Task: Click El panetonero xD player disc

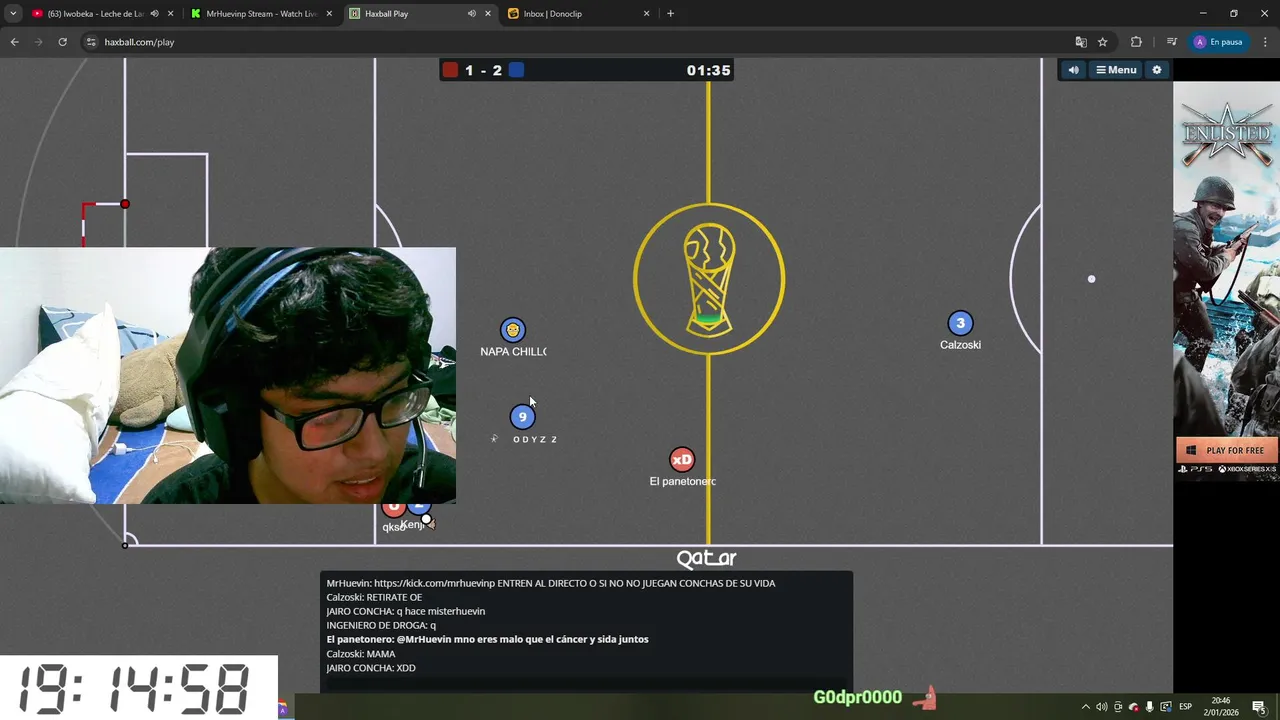Action: 682,460
